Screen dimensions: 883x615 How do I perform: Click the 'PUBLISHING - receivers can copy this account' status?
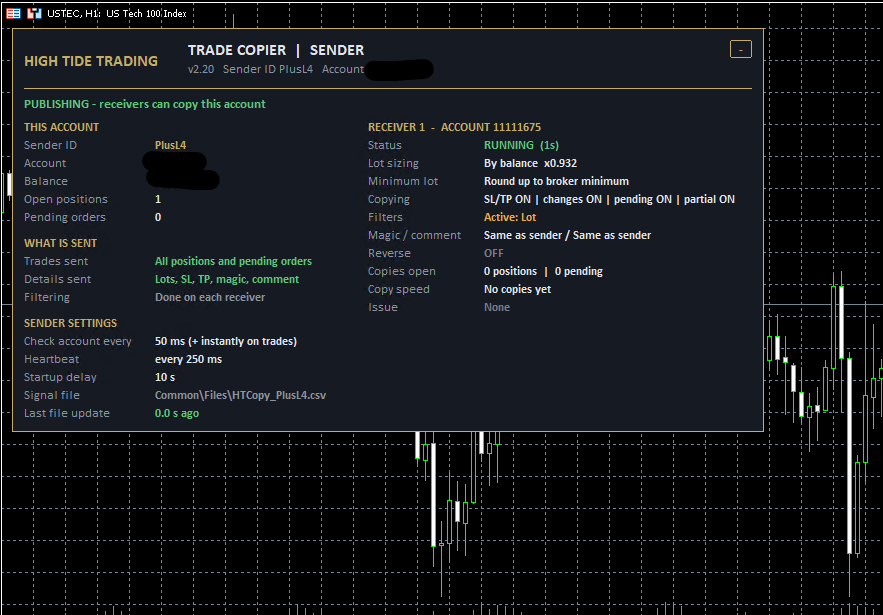(x=145, y=104)
